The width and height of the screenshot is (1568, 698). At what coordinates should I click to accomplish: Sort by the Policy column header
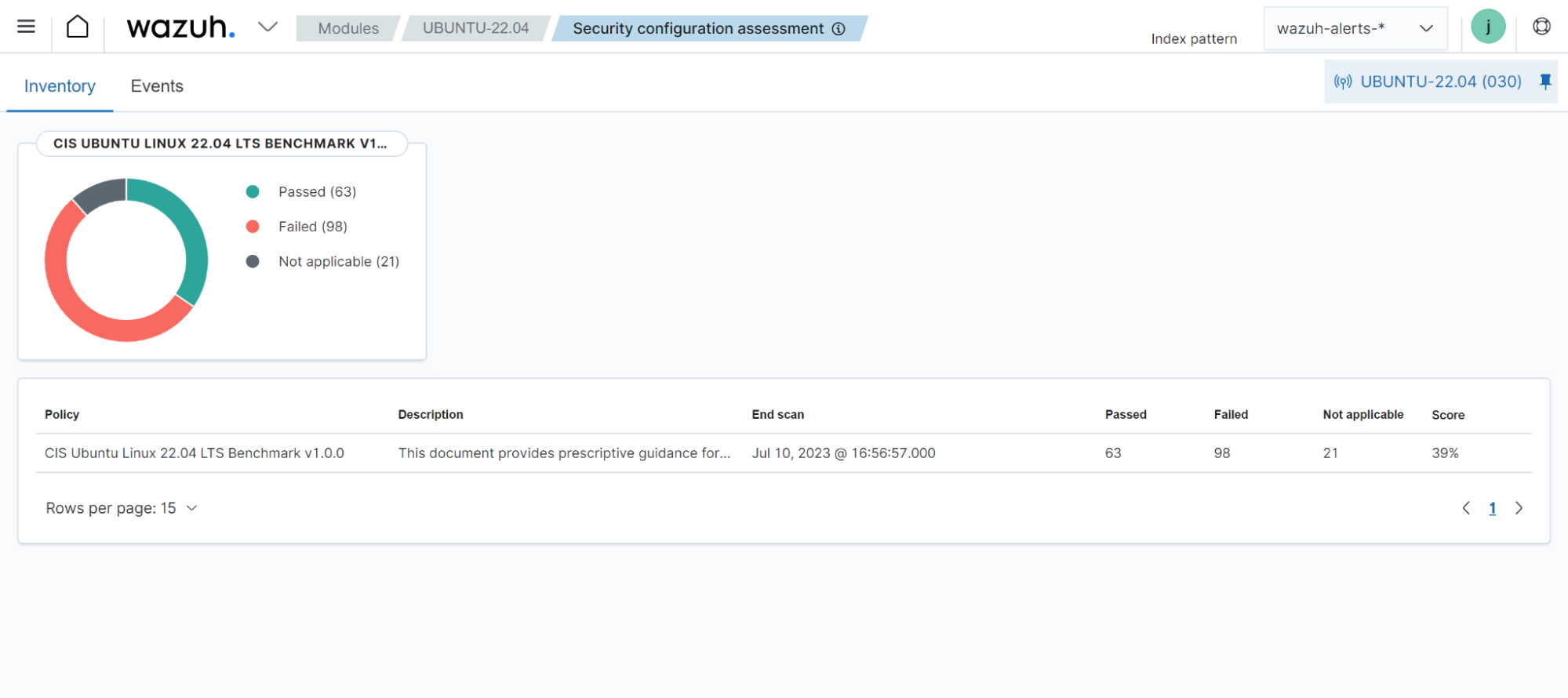coord(62,414)
